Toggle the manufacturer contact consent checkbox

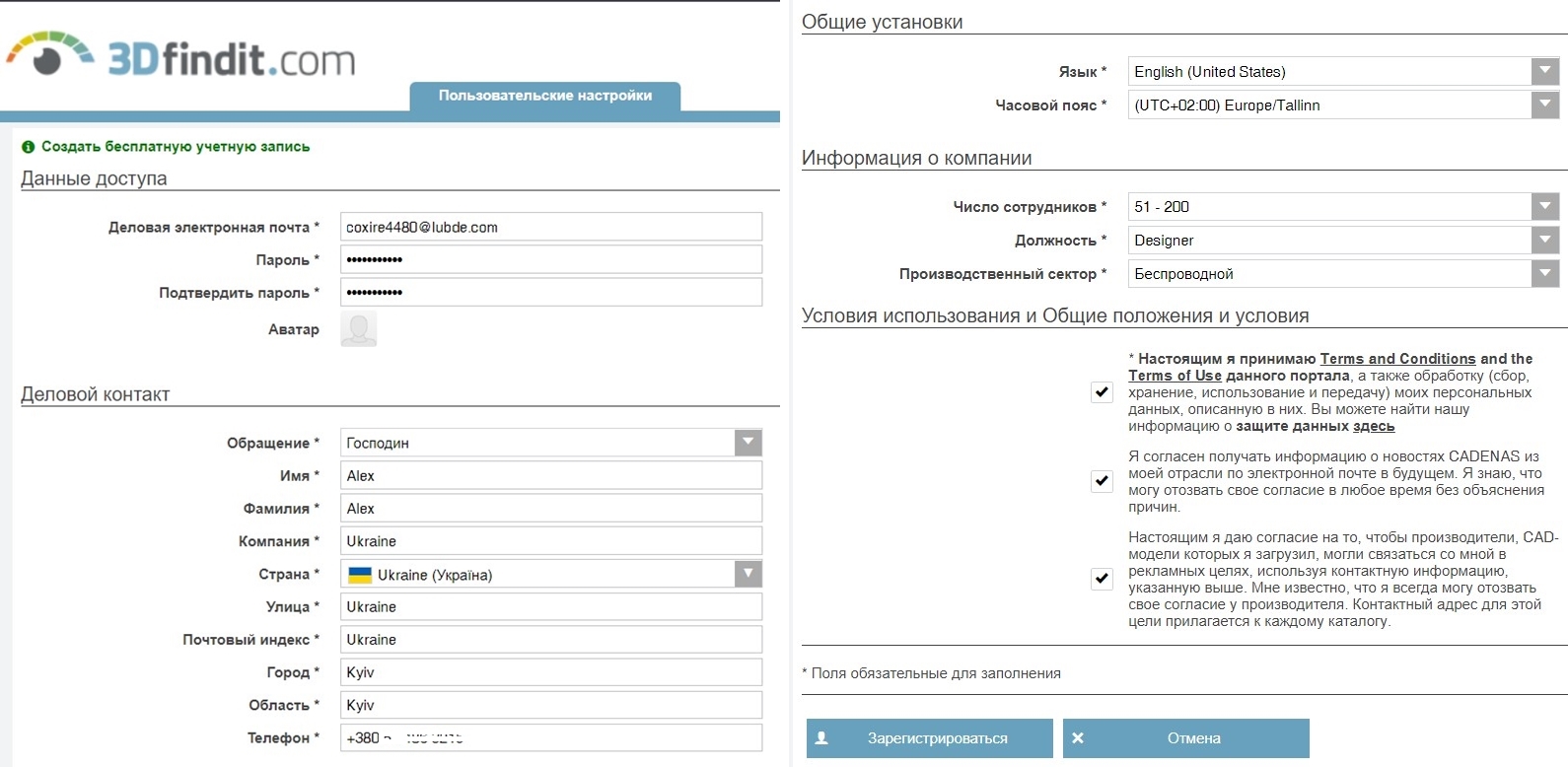(x=1102, y=579)
